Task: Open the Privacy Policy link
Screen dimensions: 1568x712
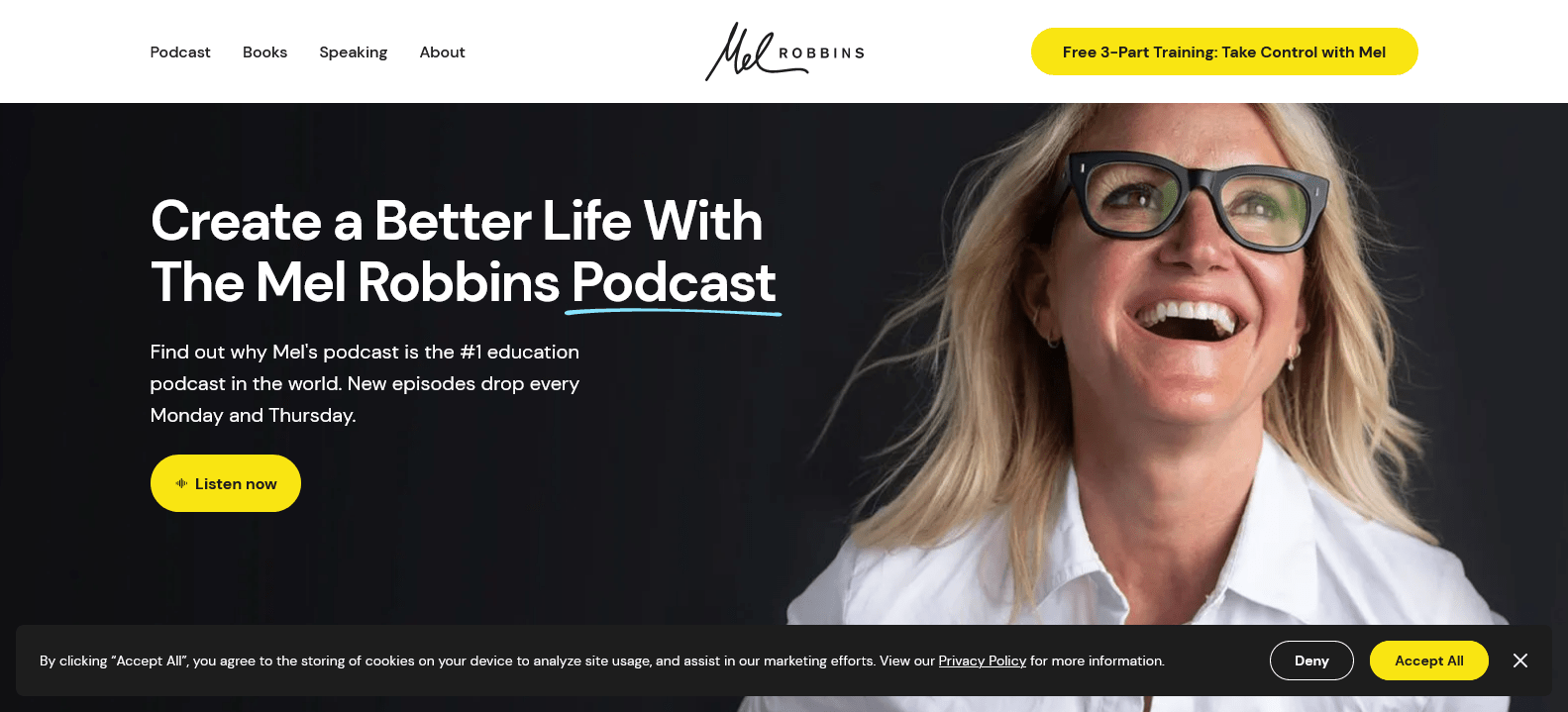Action: point(982,661)
